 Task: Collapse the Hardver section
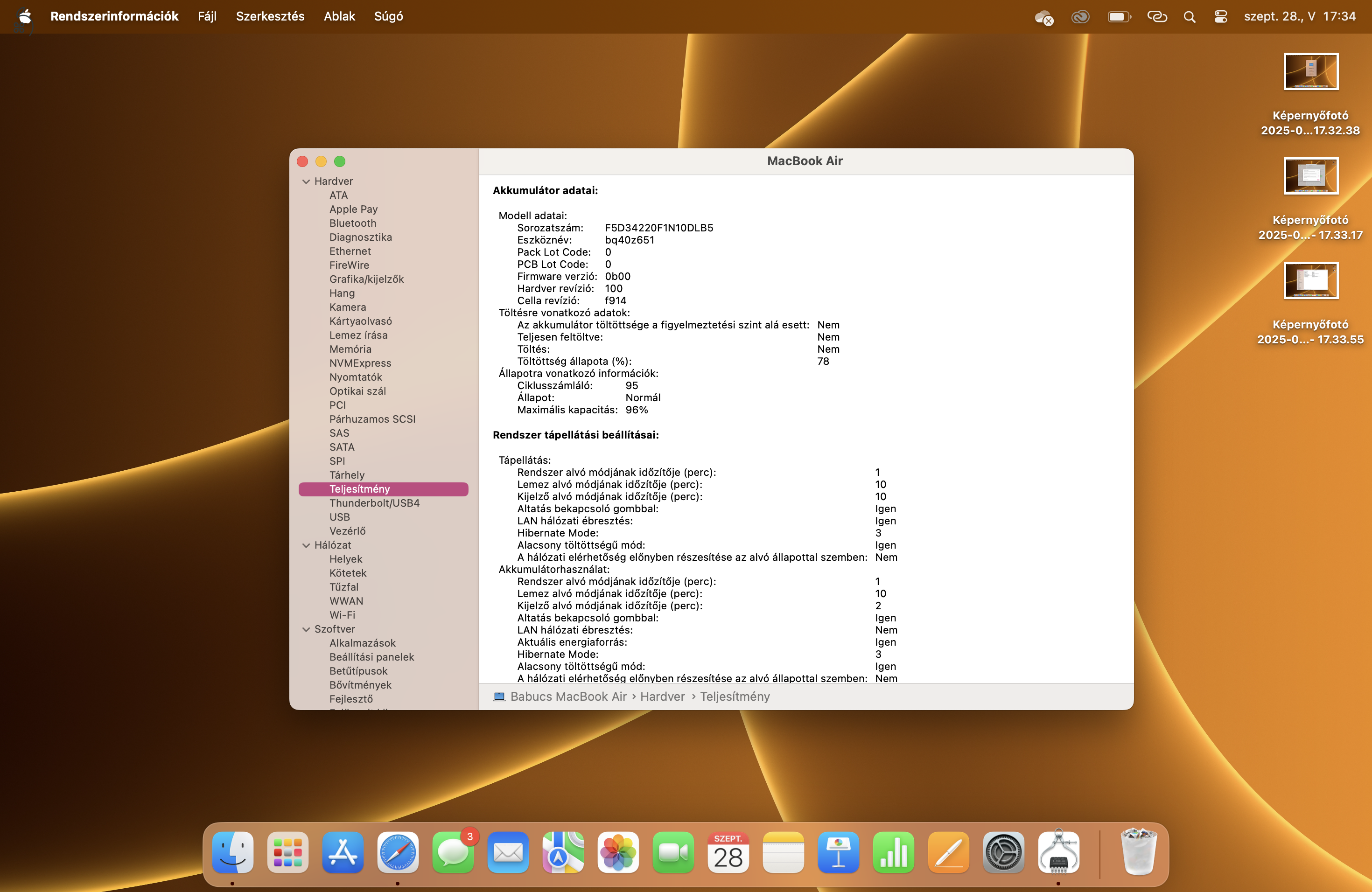point(306,181)
